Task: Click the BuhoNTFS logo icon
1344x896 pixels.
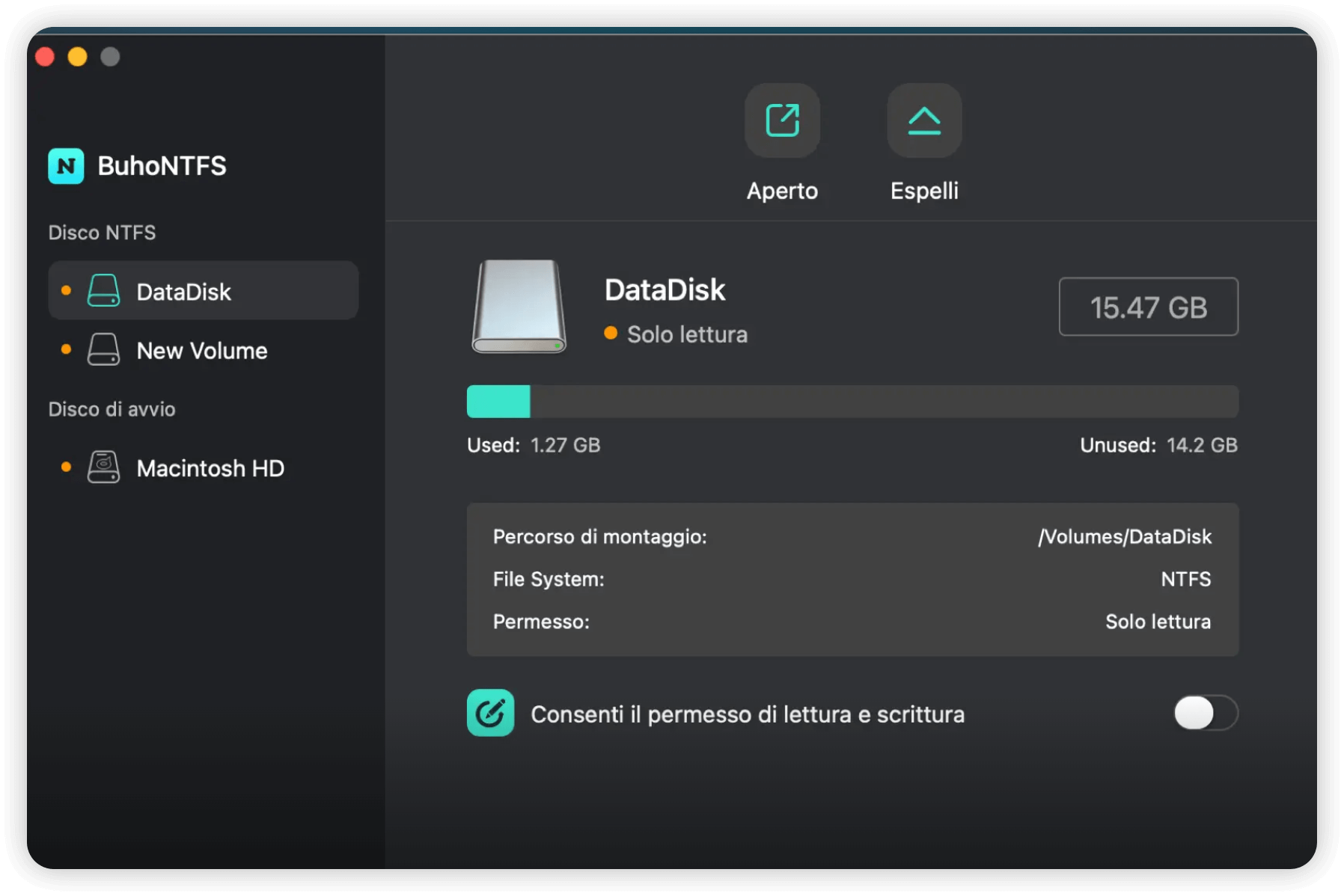Action: tap(66, 165)
